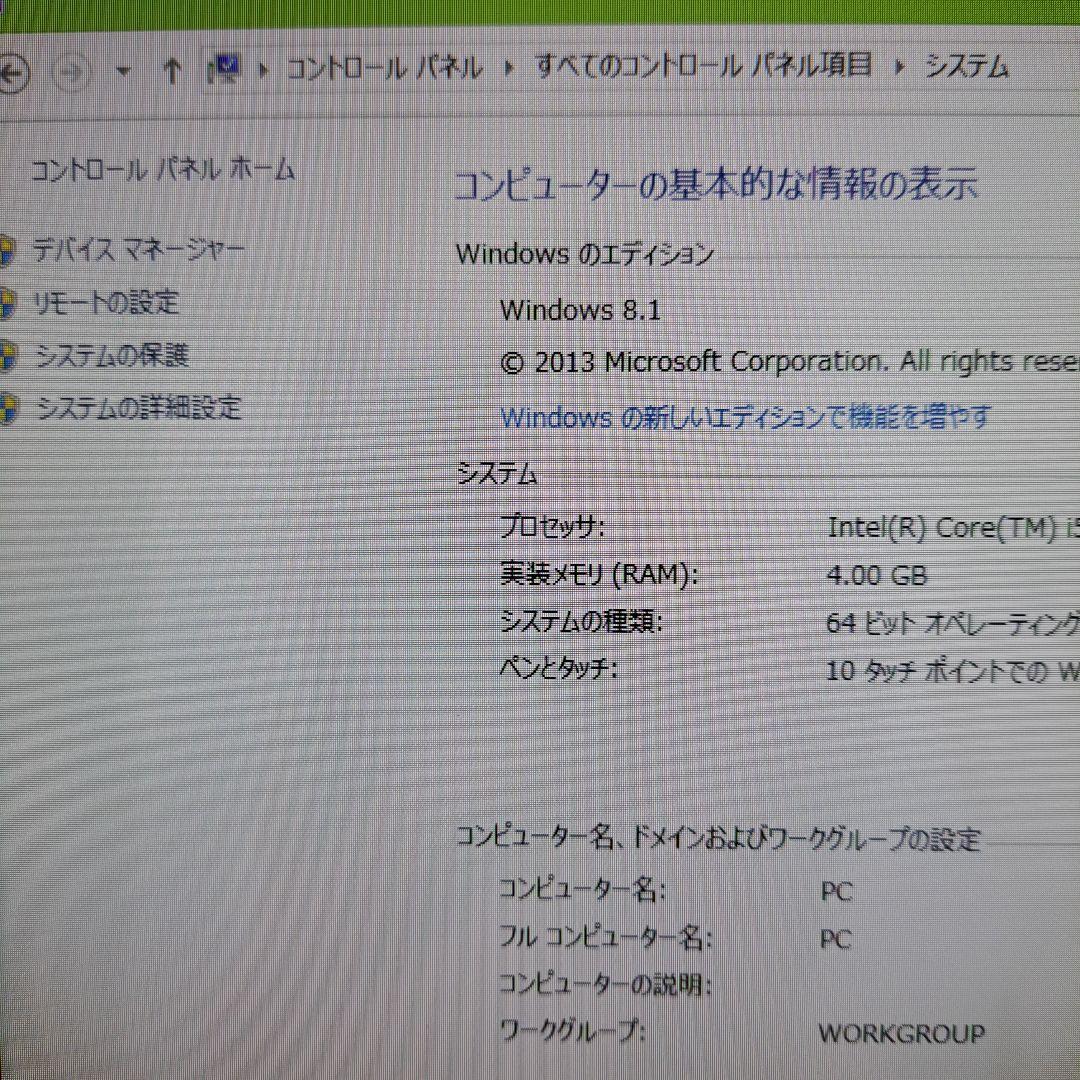Click the Windows のエディション section label
The width and height of the screenshot is (1080, 1080).
pyautogui.click(x=584, y=254)
